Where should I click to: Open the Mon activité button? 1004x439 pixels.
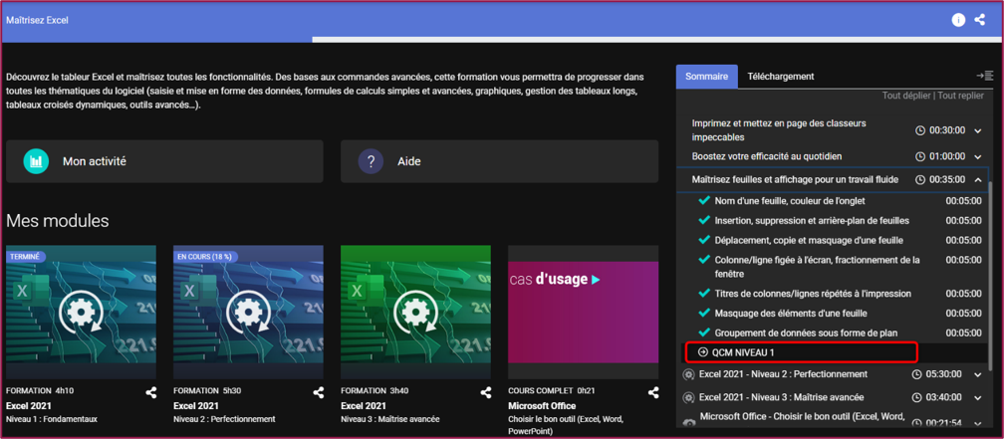(x=165, y=161)
